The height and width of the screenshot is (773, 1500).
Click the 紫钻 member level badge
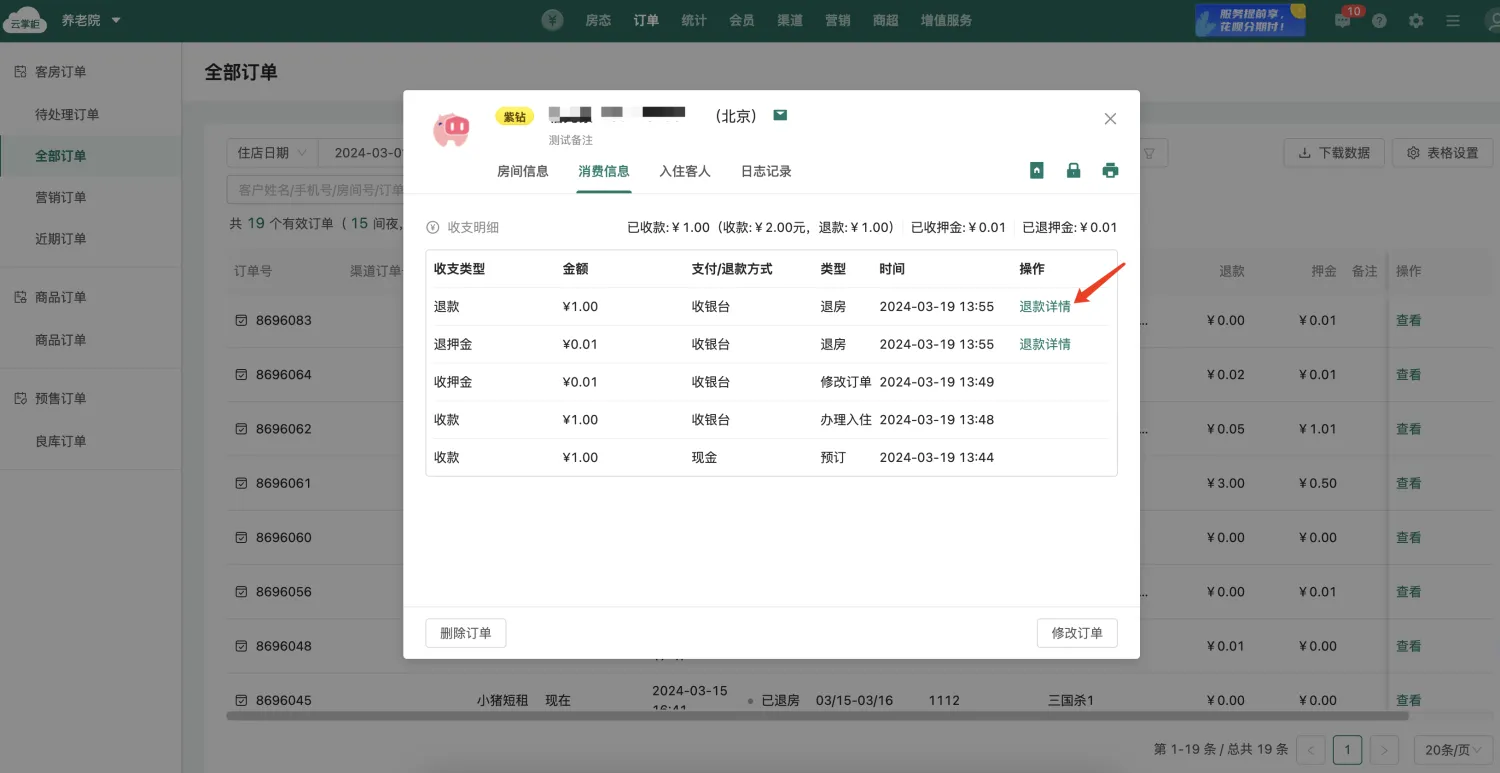pyautogui.click(x=514, y=117)
